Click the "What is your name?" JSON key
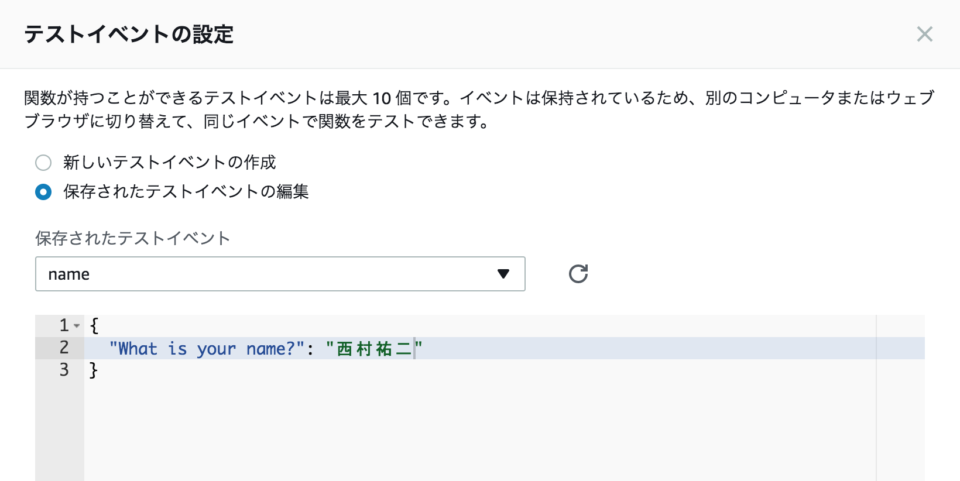Viewport: 960px width, 481px height. pos(208,348)
